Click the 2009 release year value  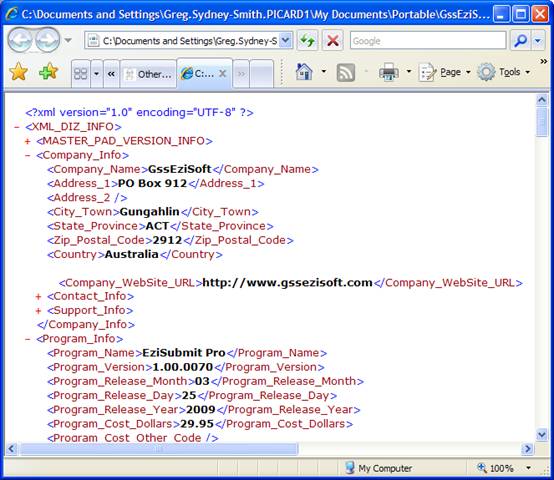click(x=201, y=409)
